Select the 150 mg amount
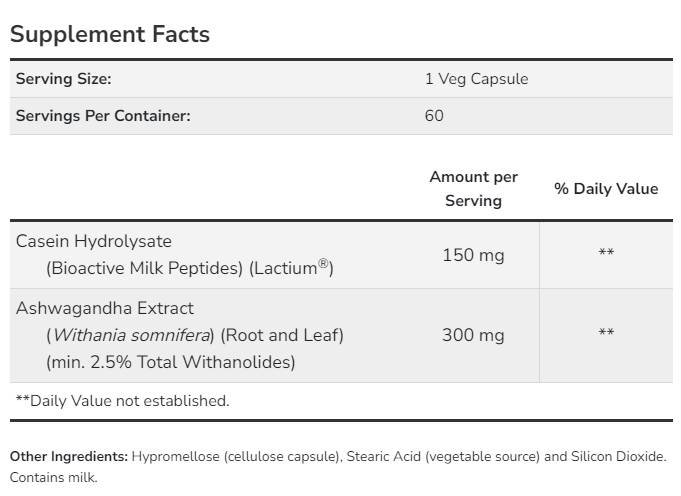681x496 pixels. 473,255
